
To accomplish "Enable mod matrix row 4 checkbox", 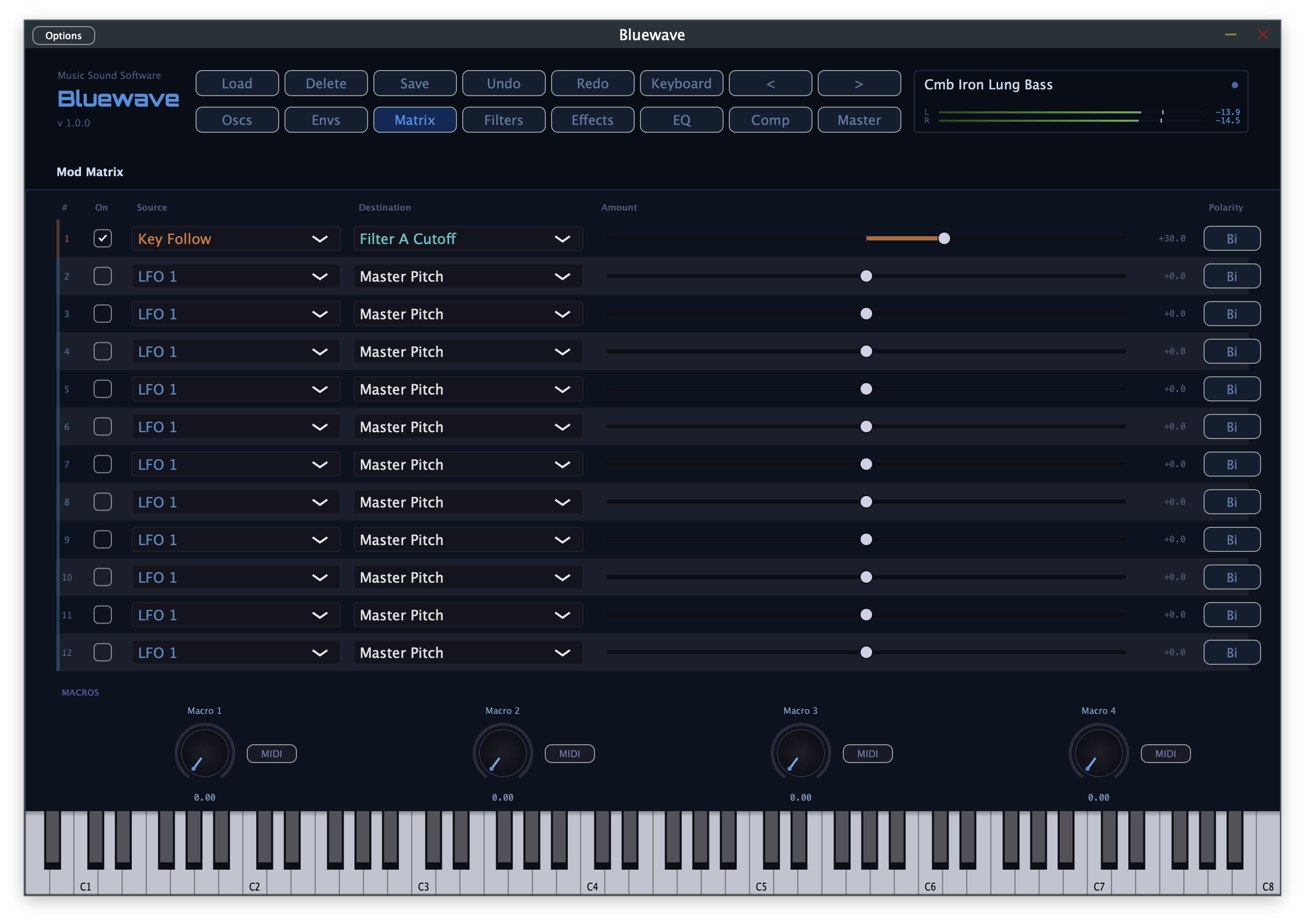I will point(102,351).
